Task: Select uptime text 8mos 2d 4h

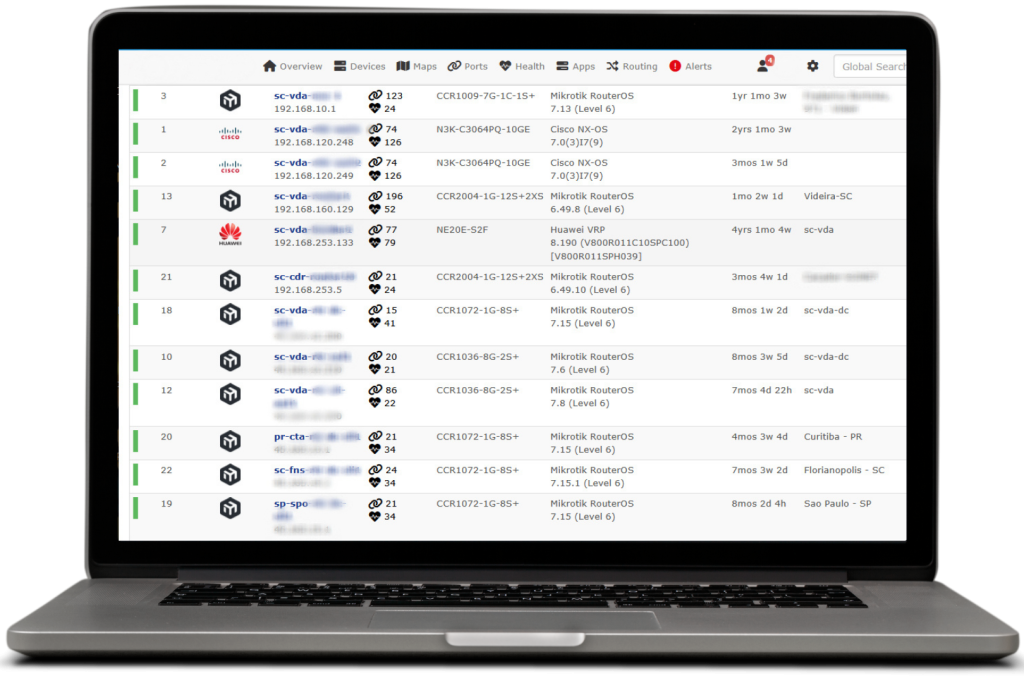Action: tap(758, 503)
